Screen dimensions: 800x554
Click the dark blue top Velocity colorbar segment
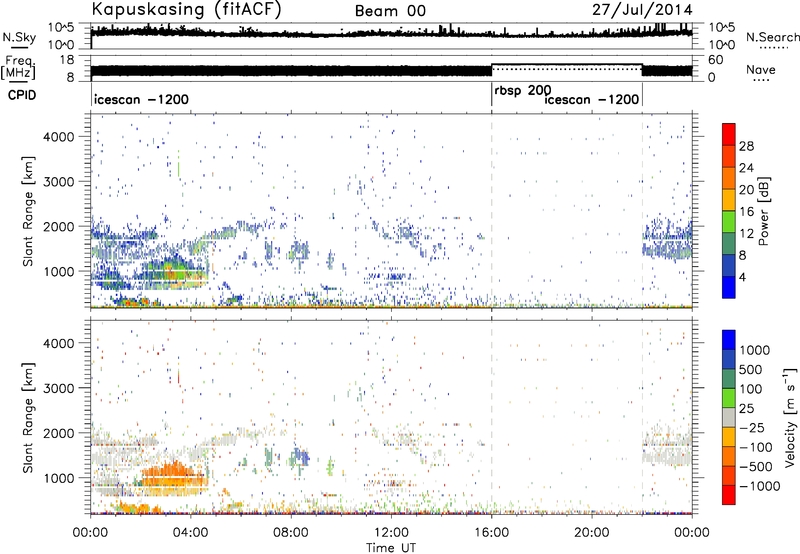pos(729,340)
